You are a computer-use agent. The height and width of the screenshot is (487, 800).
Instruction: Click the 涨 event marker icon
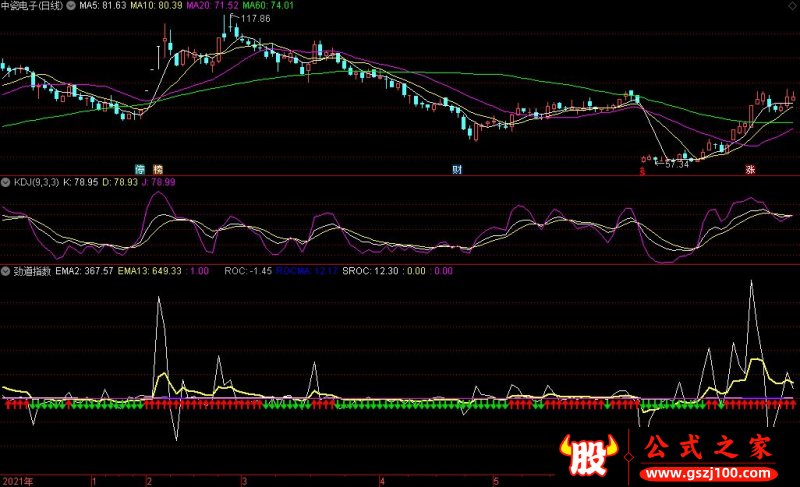tap(750, 169)
